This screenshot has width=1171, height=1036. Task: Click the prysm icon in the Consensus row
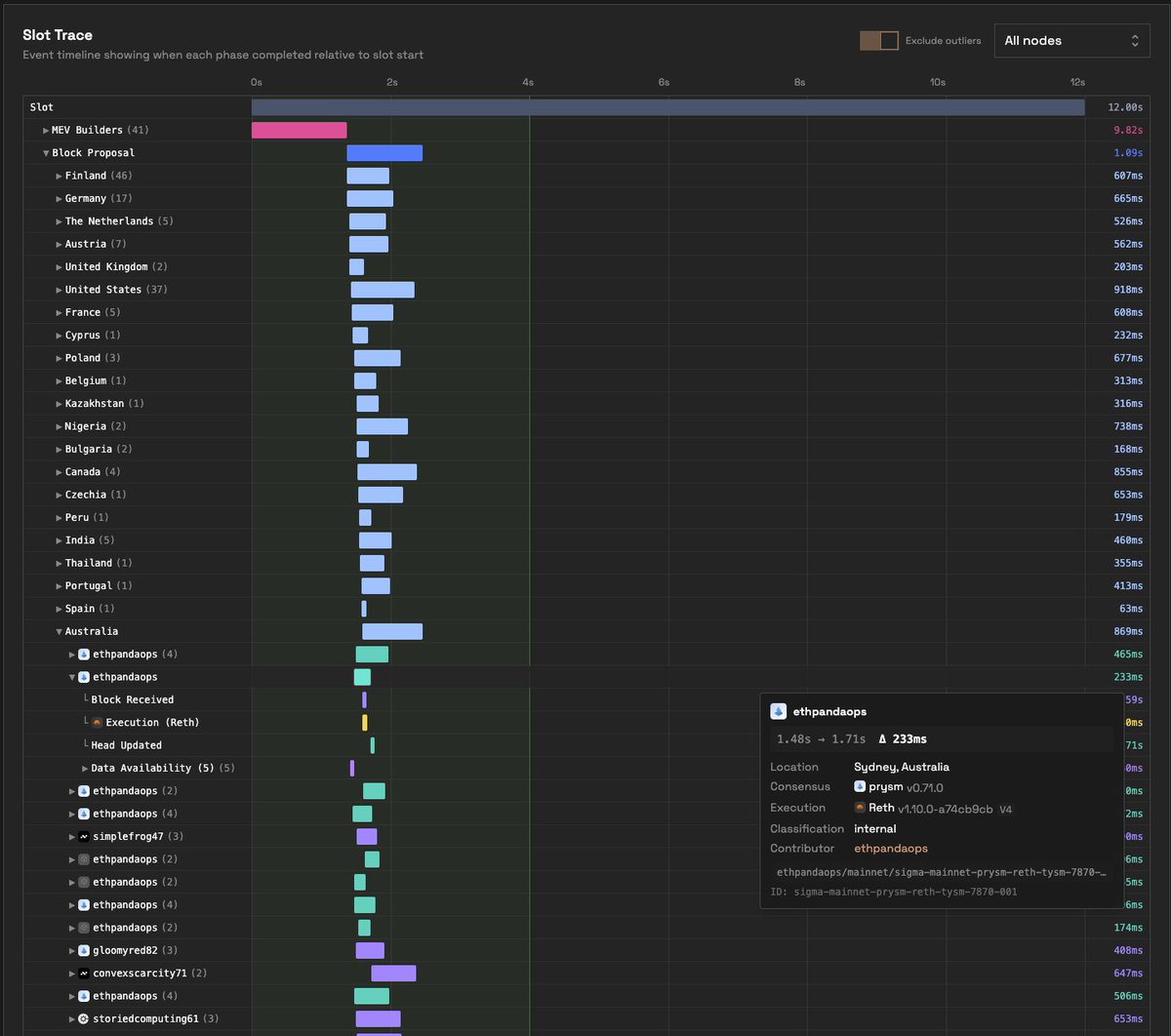click(860, 786)
